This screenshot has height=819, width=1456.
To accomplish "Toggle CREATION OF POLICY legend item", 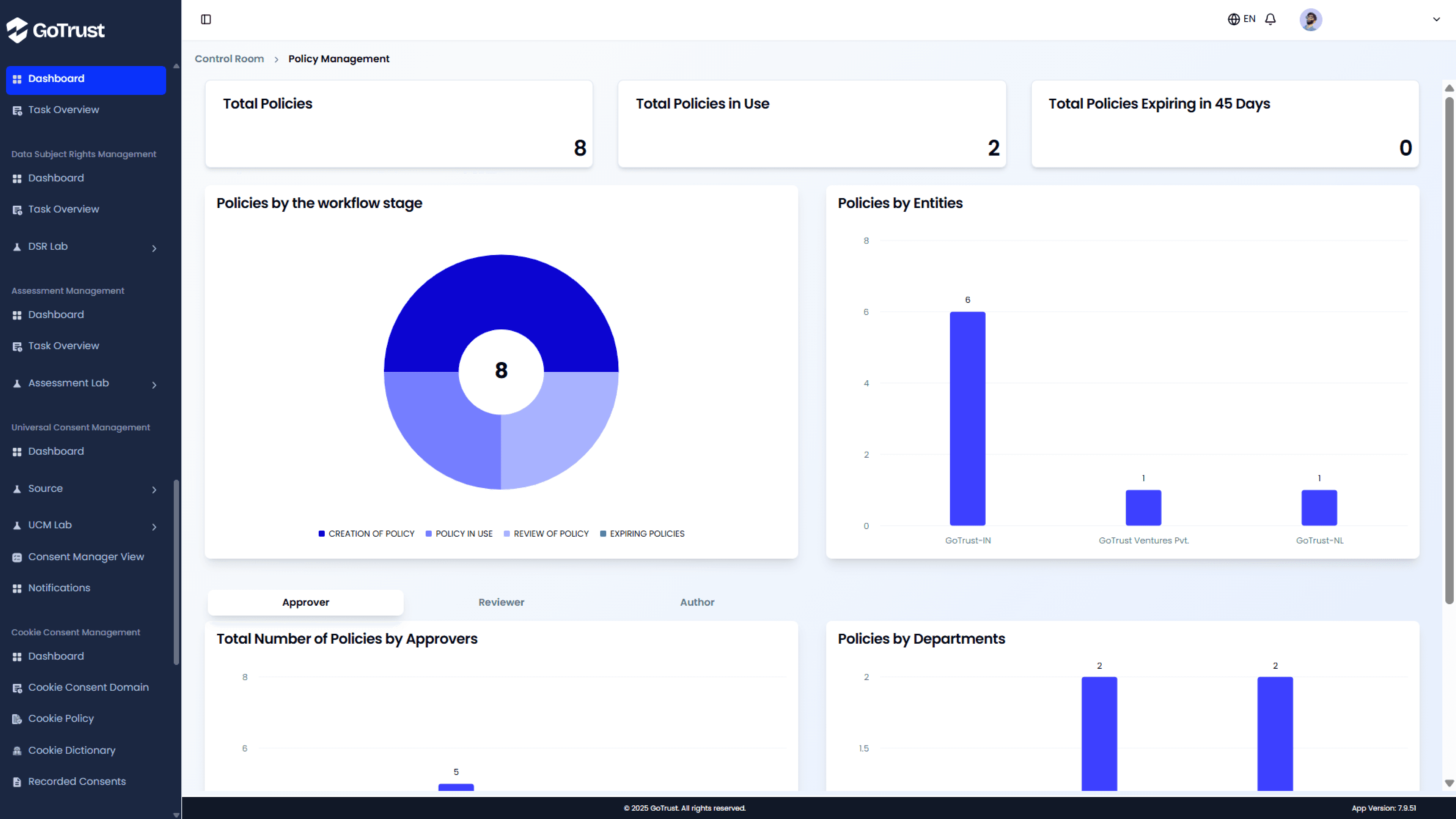I will tap(366, 533).
